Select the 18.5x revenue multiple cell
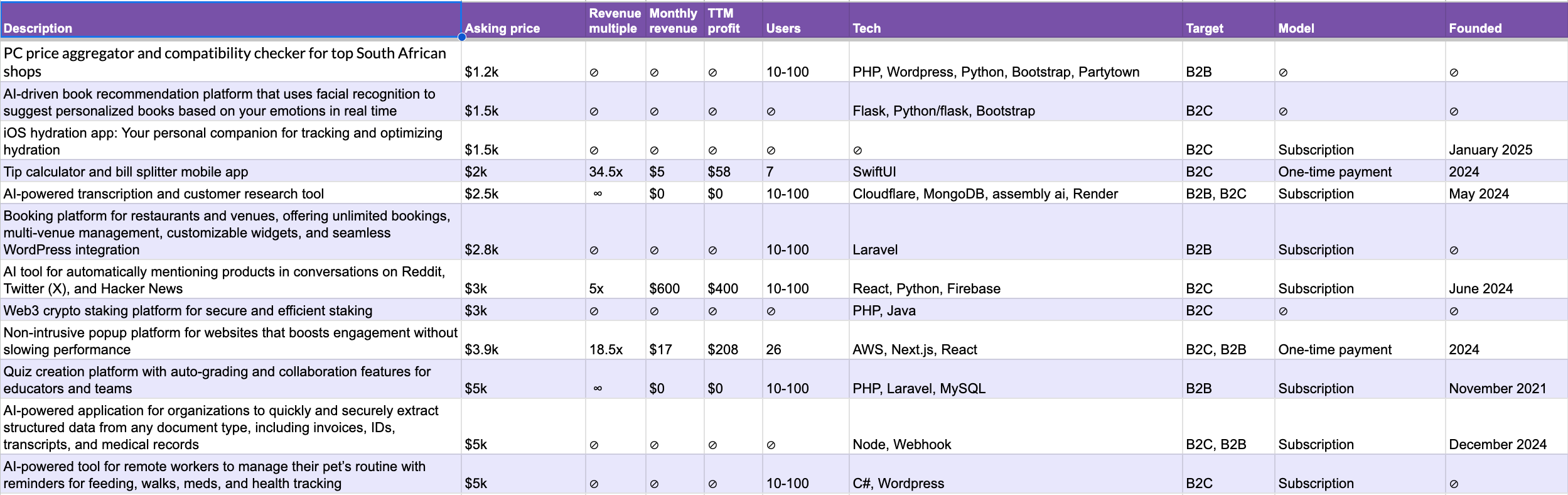Image resolution: width=1568 pixels, height=495 pixels. [x=616, y=340]
